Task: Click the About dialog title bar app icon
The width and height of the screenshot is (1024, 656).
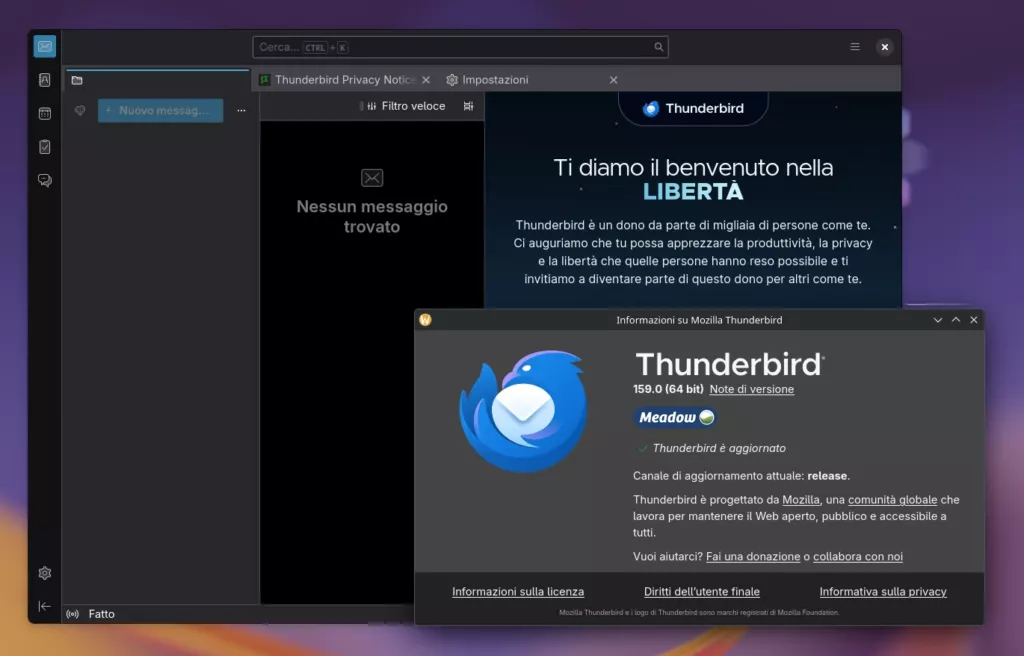Action: (x=425, y=320)
